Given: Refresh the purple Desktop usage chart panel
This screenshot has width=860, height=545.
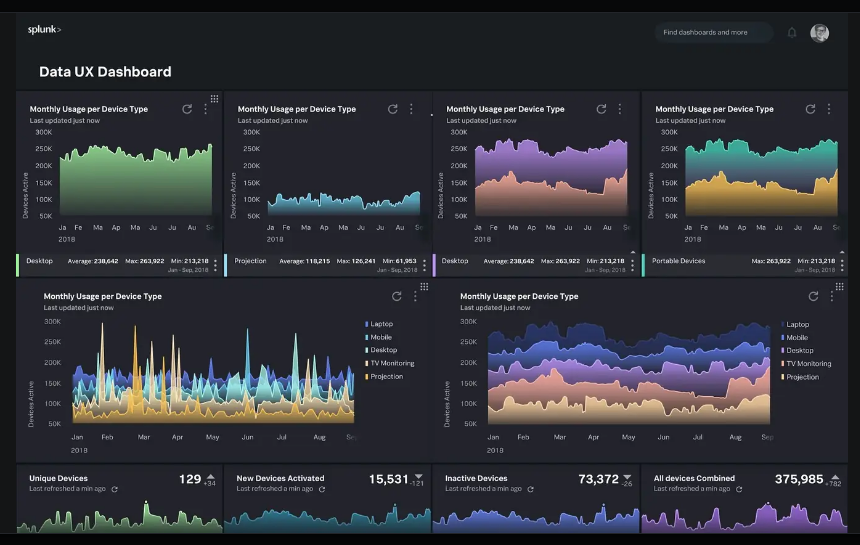Looking at the screenshot, I should [601, 109].
